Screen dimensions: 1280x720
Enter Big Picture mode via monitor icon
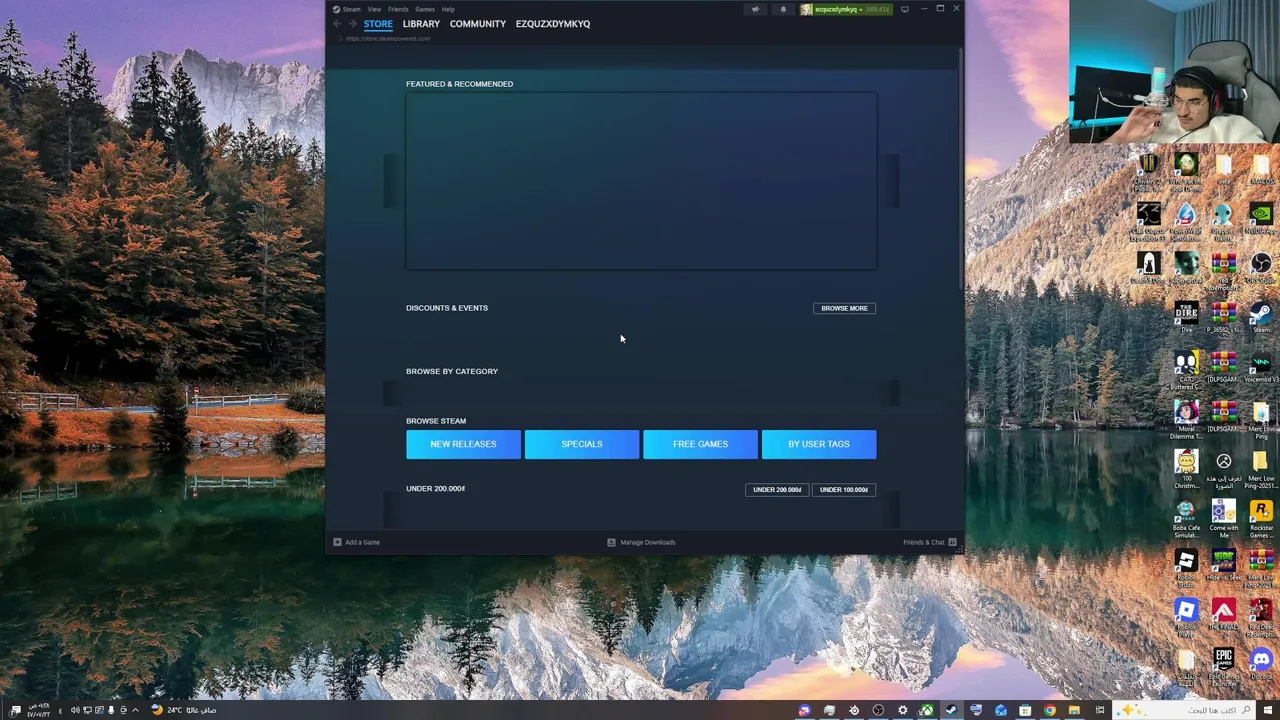(905, 9)
